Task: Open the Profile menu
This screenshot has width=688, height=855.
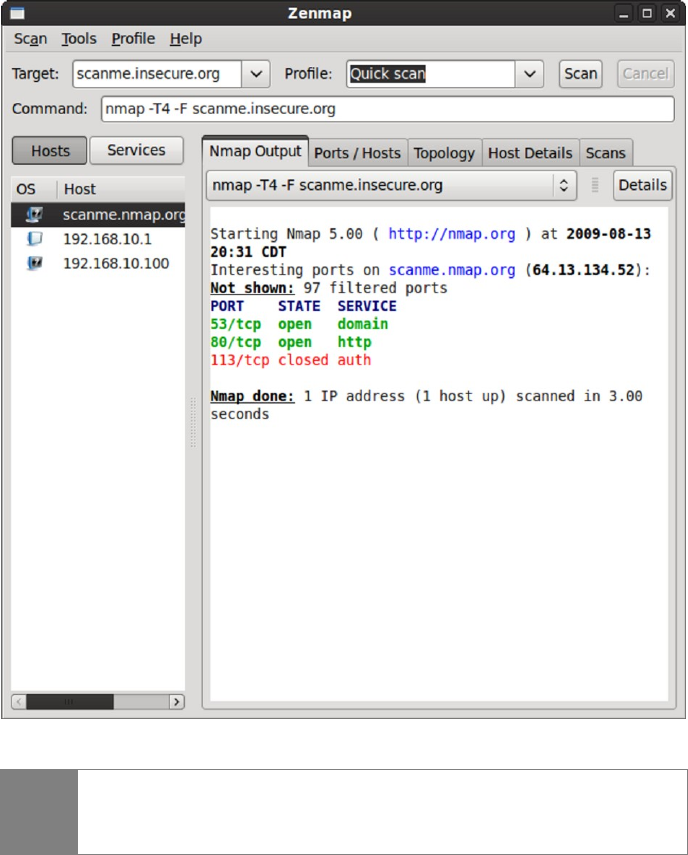Action: click(x=133, y=39)
